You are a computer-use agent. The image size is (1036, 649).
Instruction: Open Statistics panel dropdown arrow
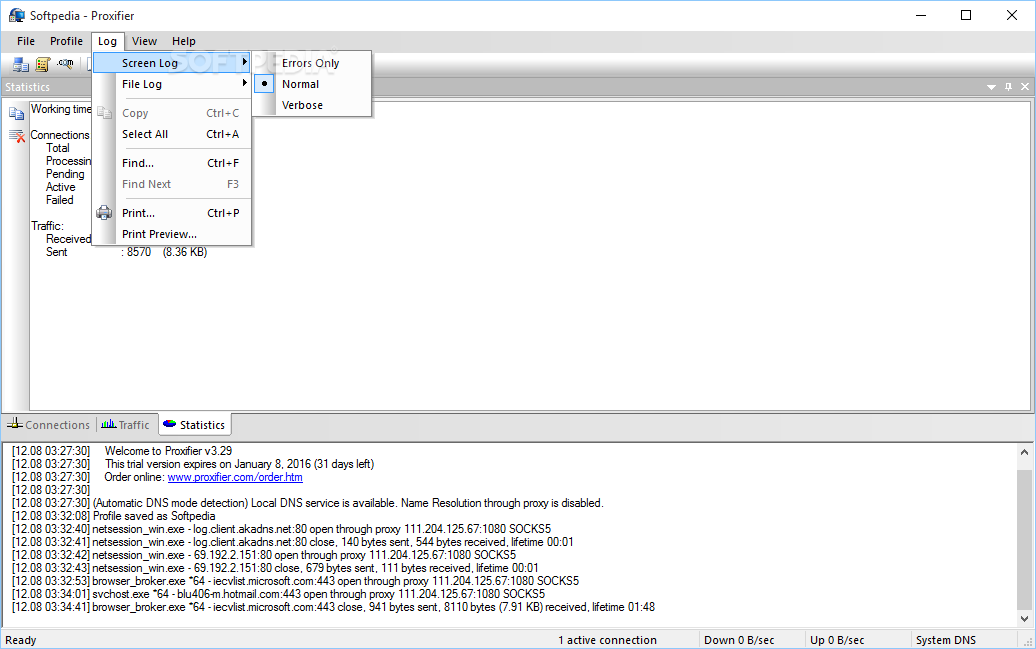click(991, 87)
